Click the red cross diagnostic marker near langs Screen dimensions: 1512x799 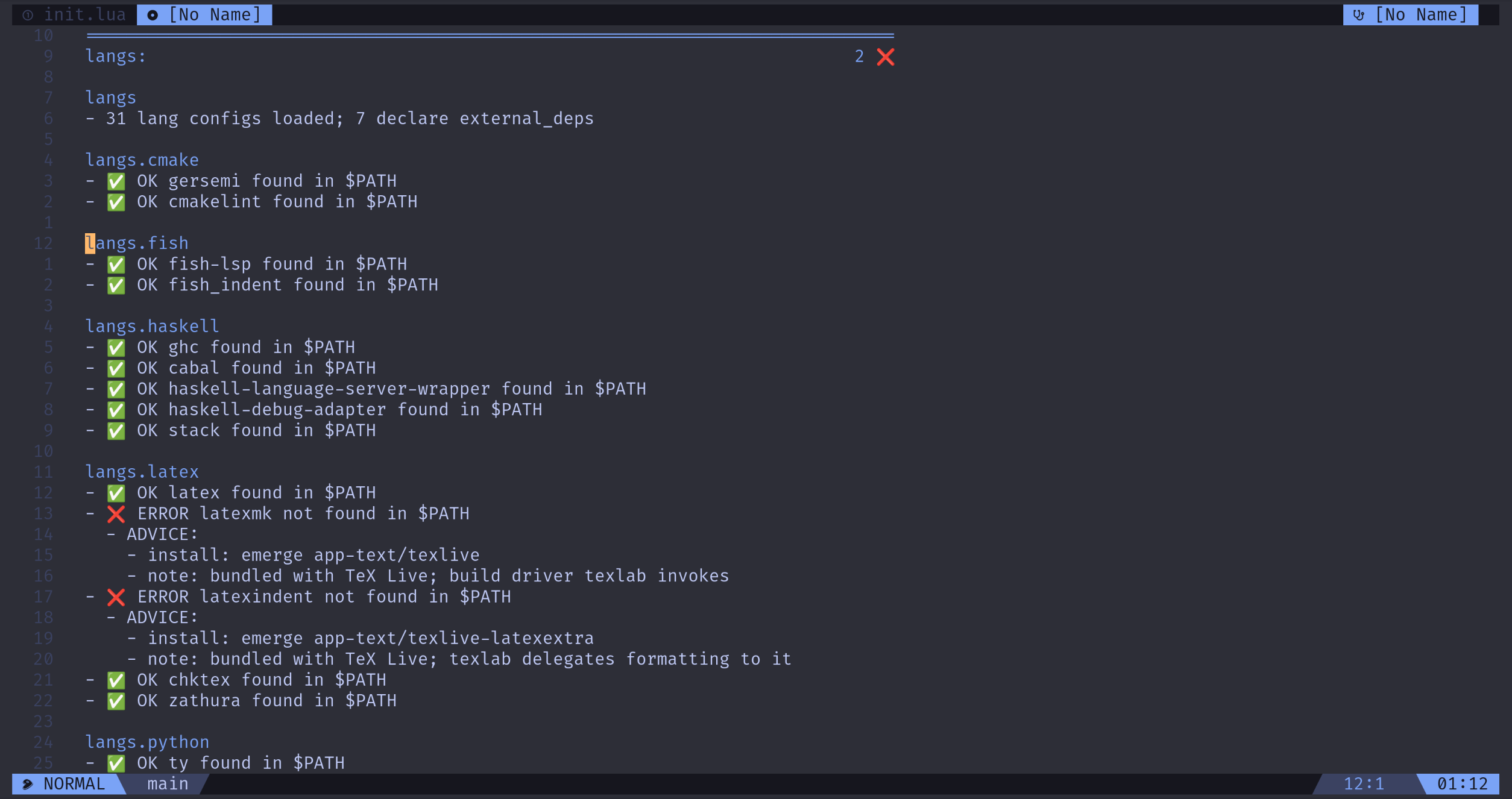886,56
